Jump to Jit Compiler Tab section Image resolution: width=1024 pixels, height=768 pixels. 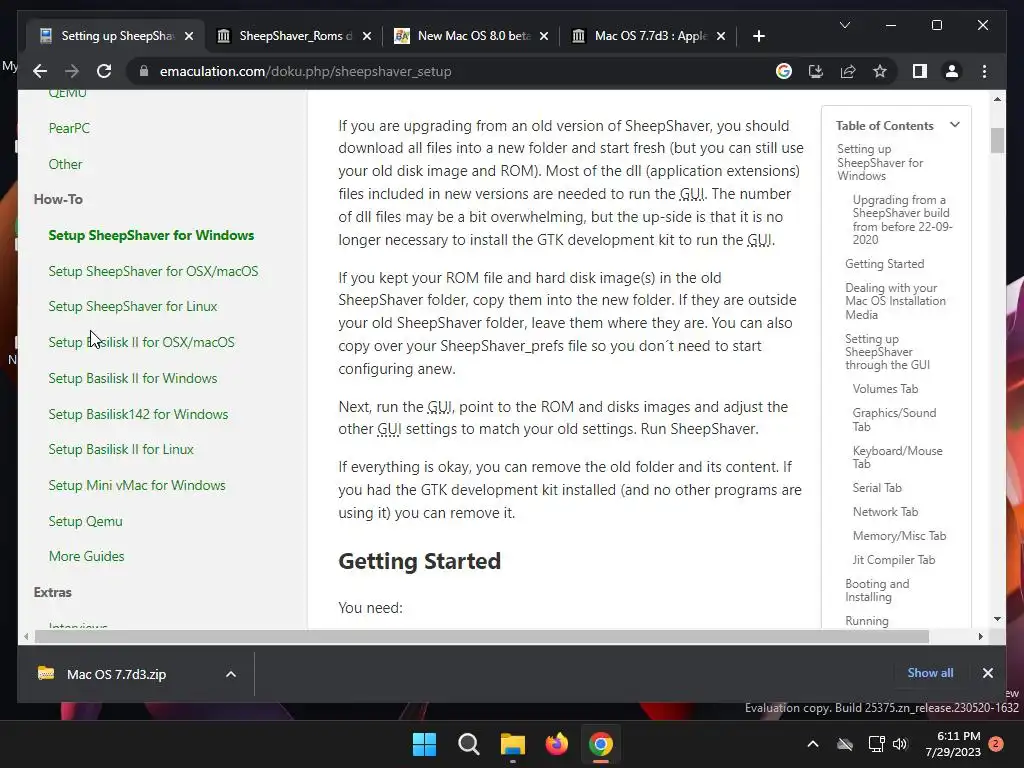(x=893, y=560)
